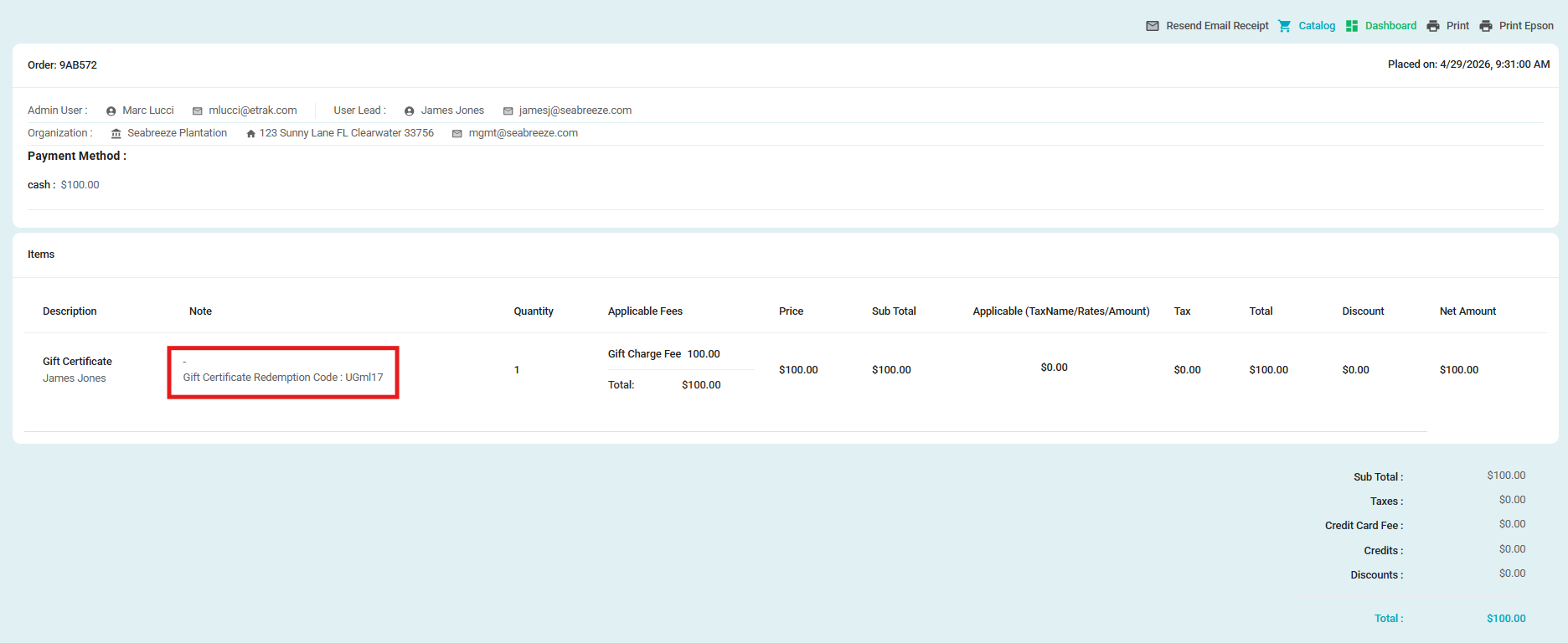Click the cash payment amount $100.00

80,185
